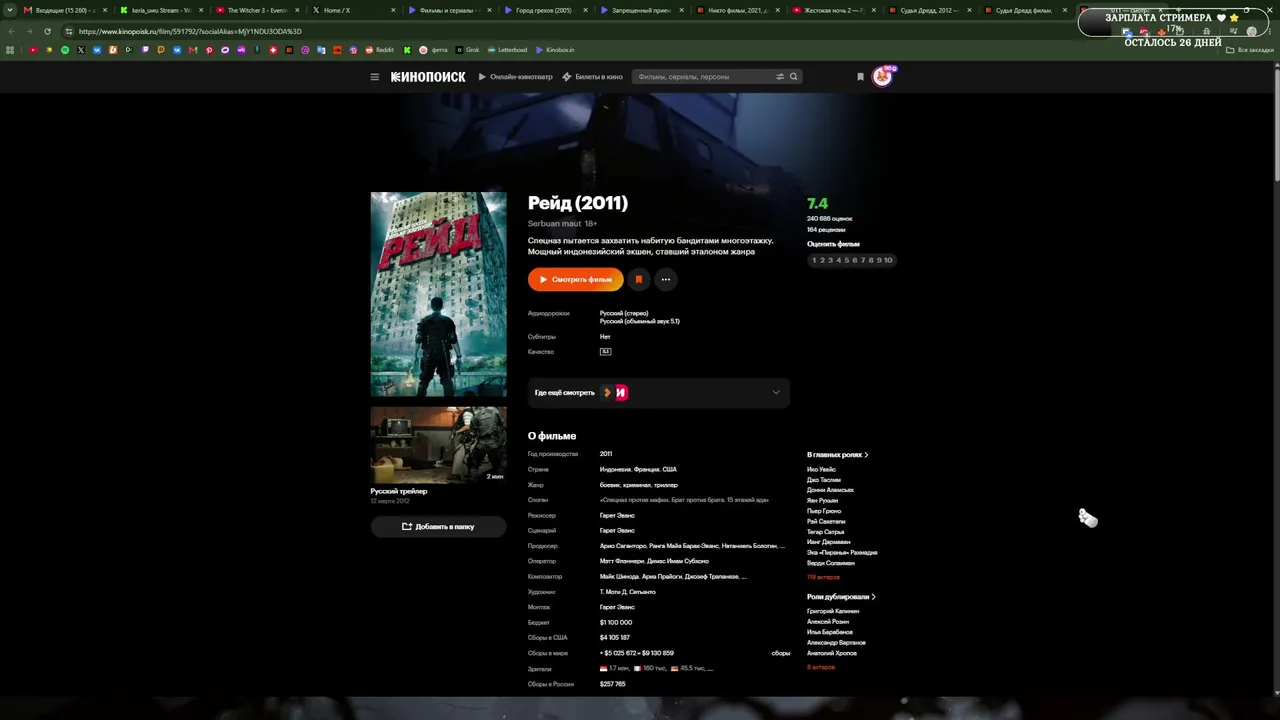Viewport: 1280px width, 720px height.
Task: Open director 'Гарет Эванс' in Режиссер row
Action: coord(617,516)
